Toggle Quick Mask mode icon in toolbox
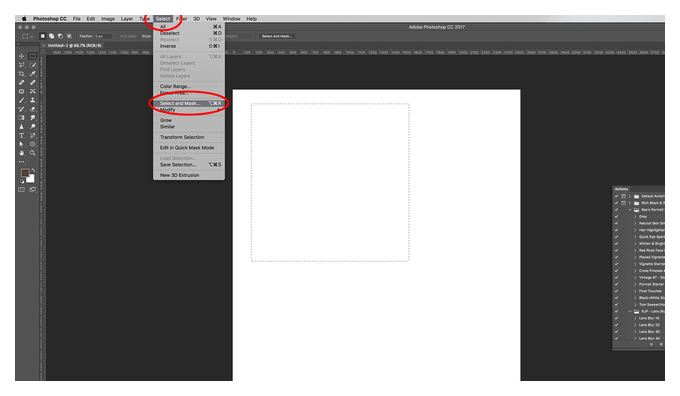 coord(21,190)
